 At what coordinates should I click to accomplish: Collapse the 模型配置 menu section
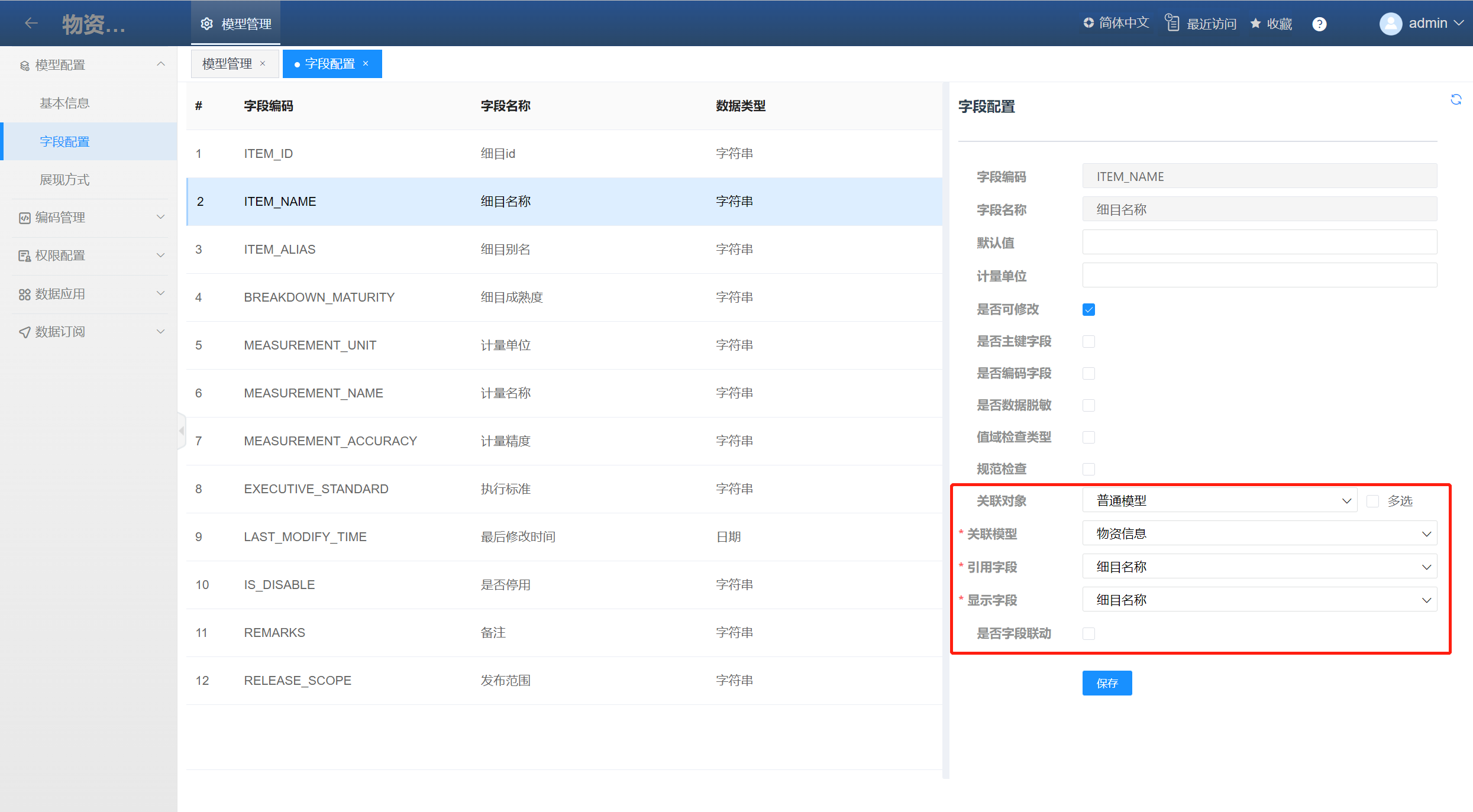coord(160,64)
